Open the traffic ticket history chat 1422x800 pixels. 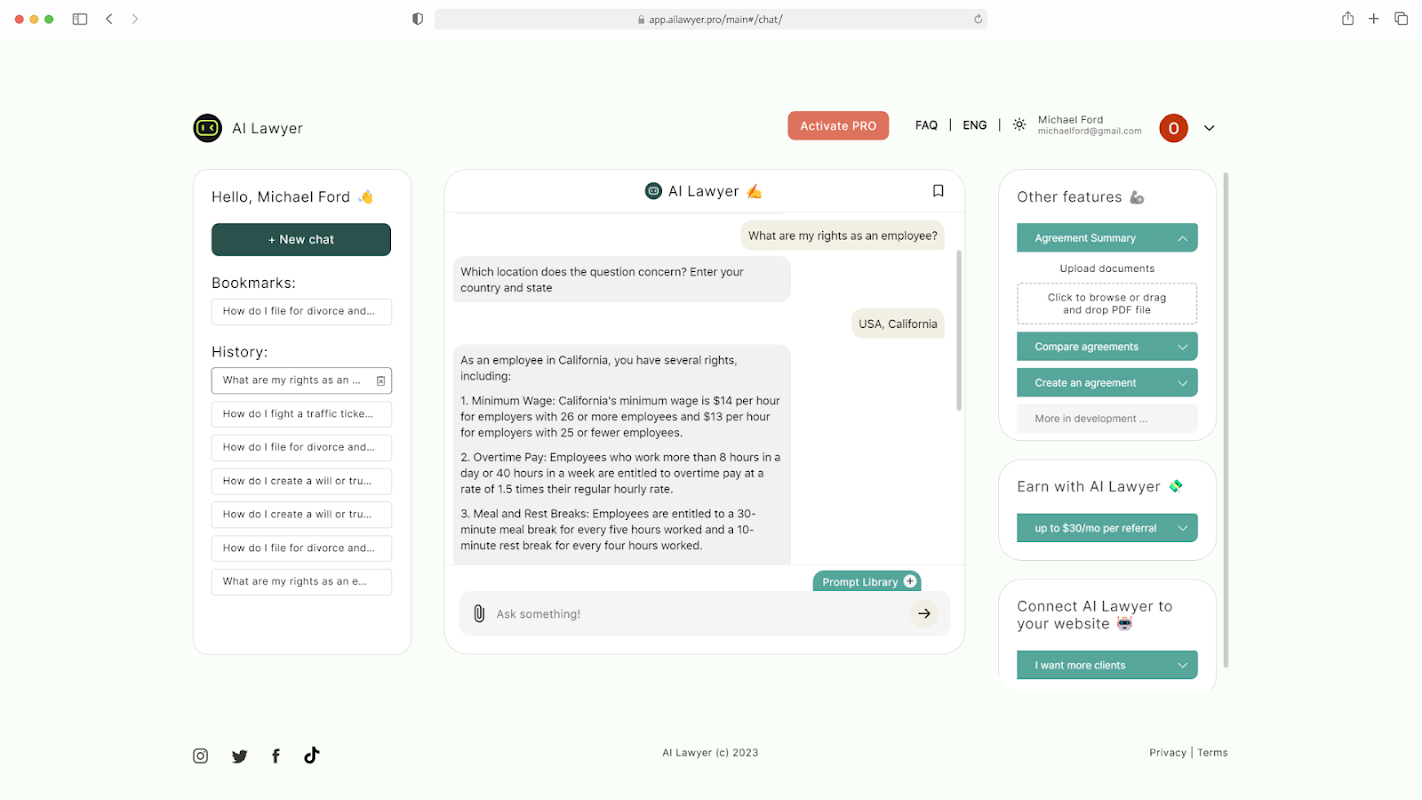point(301,414)
